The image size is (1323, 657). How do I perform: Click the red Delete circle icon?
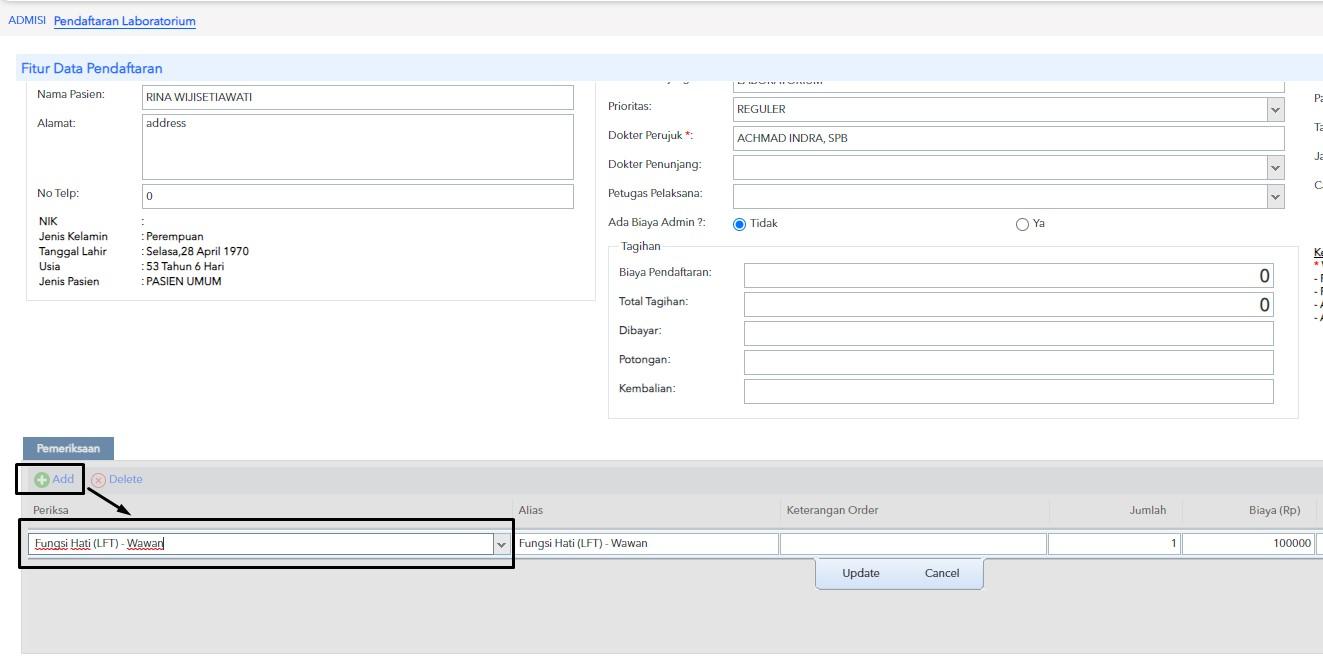98,480
